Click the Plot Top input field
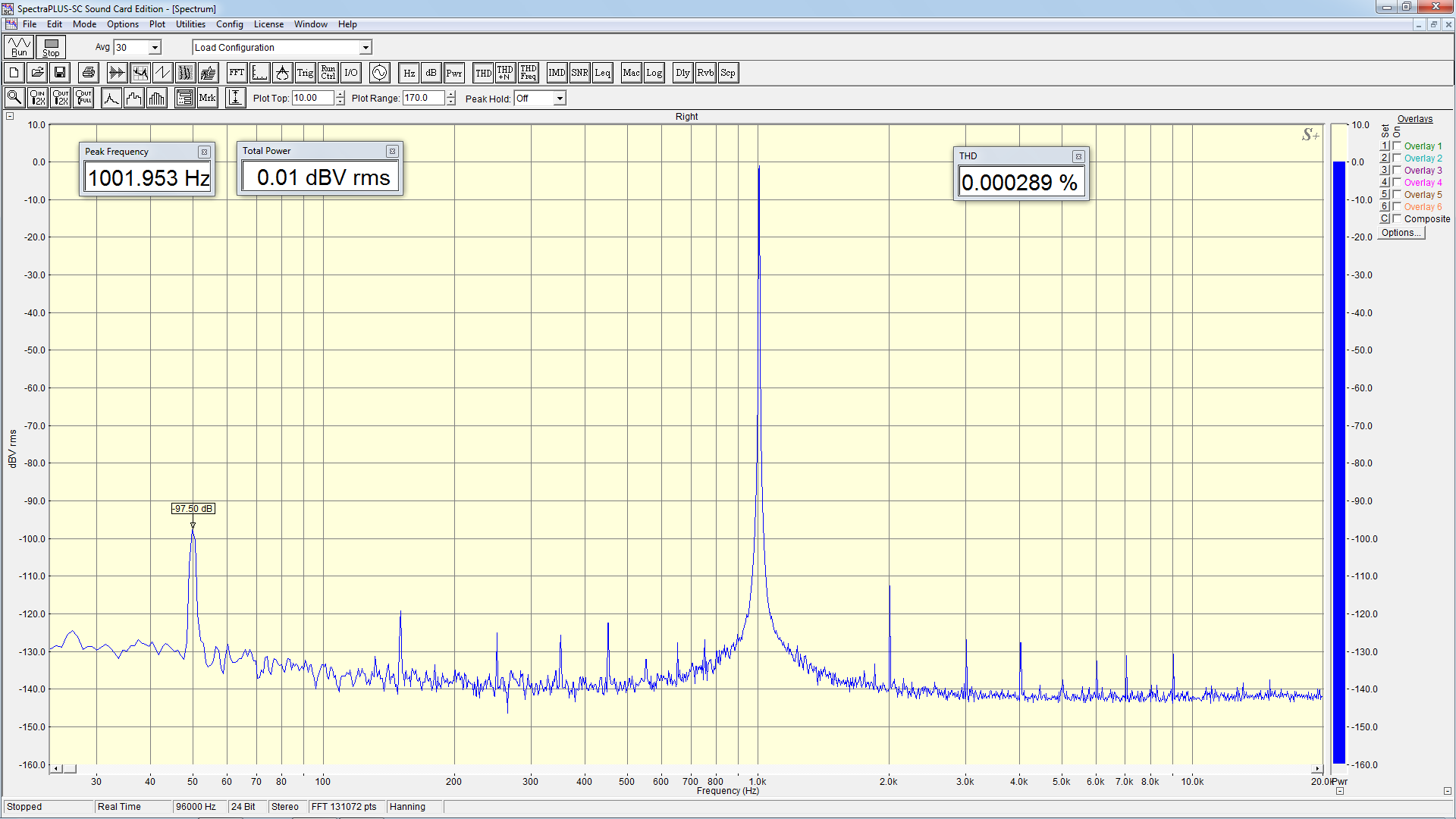Screen dimensions: 1456x819 coord(312,98)
